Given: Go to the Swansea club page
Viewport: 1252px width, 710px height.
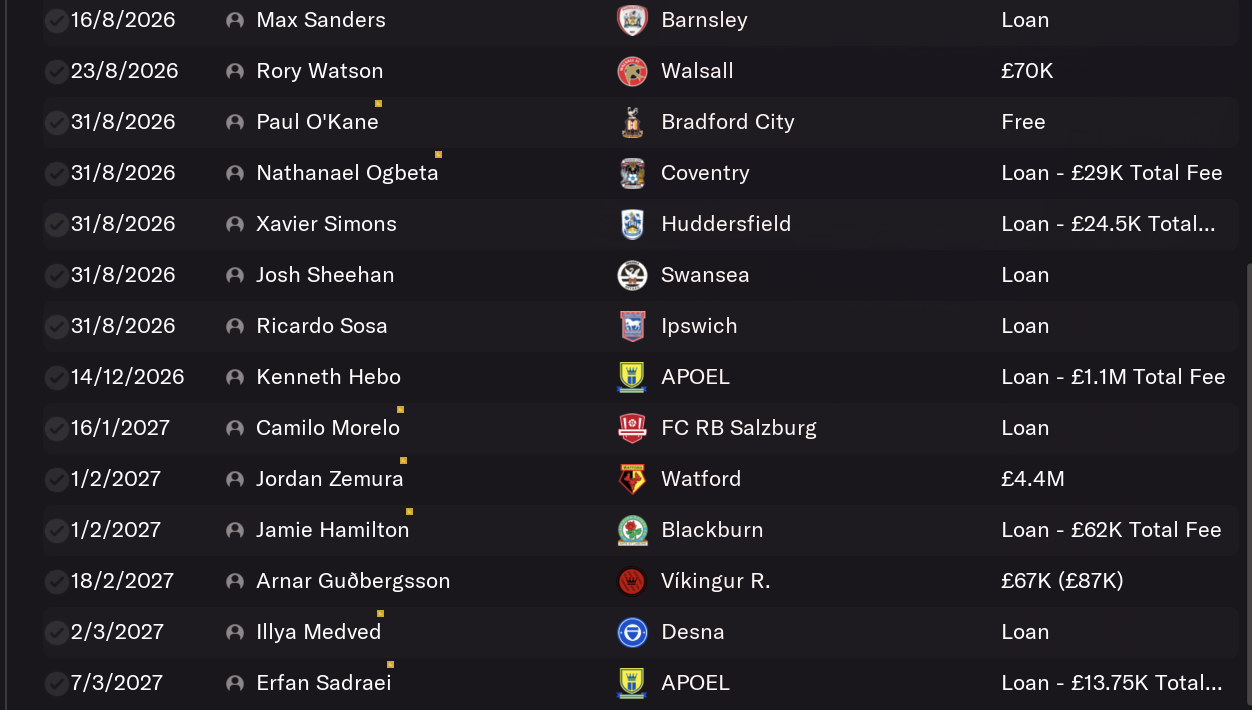Looking at the screenshot, I should (705, 275).
